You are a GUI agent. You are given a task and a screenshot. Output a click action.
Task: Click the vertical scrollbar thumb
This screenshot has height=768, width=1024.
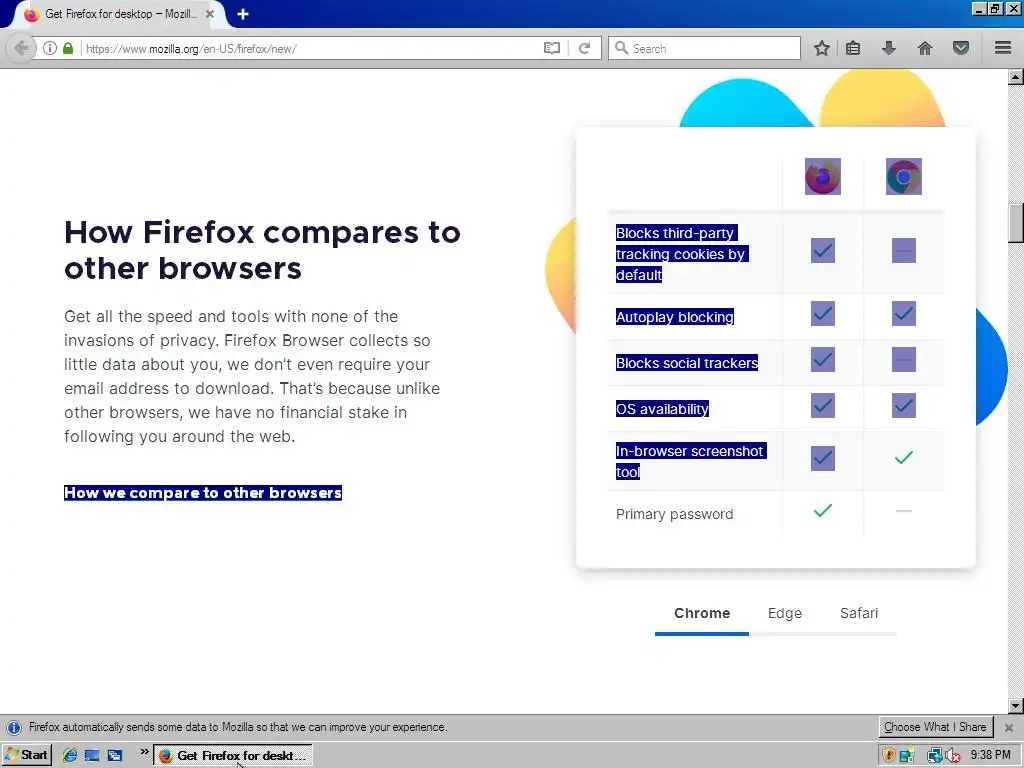click(1016, 223)
